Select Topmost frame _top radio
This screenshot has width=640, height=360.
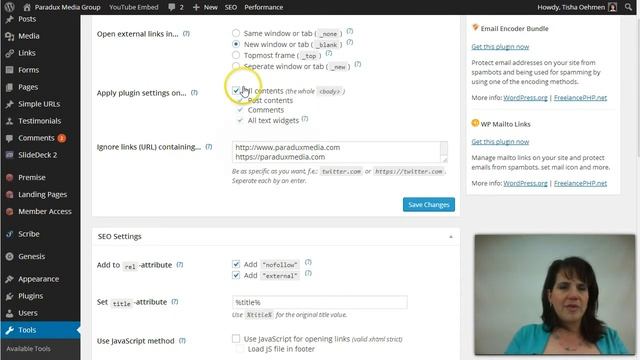[x=236, y=55]
